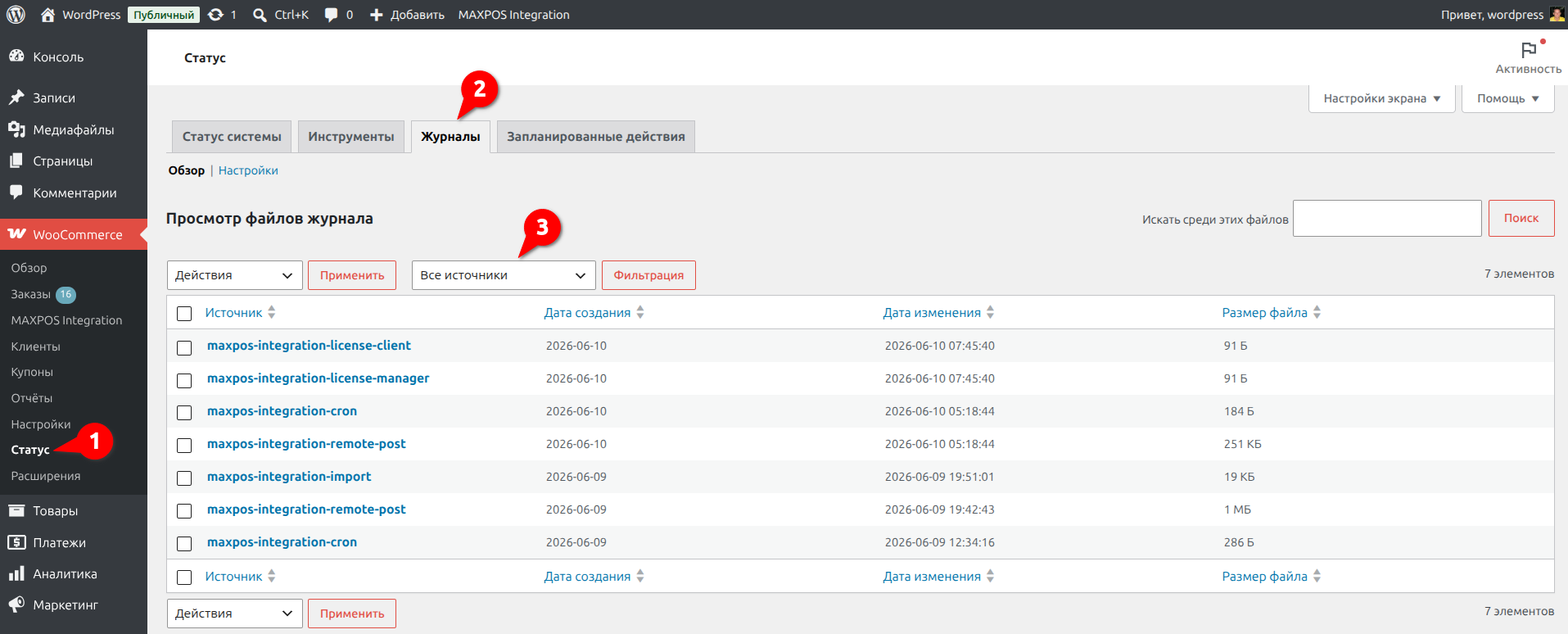Open the Расширения submenu item

[46, 476]
